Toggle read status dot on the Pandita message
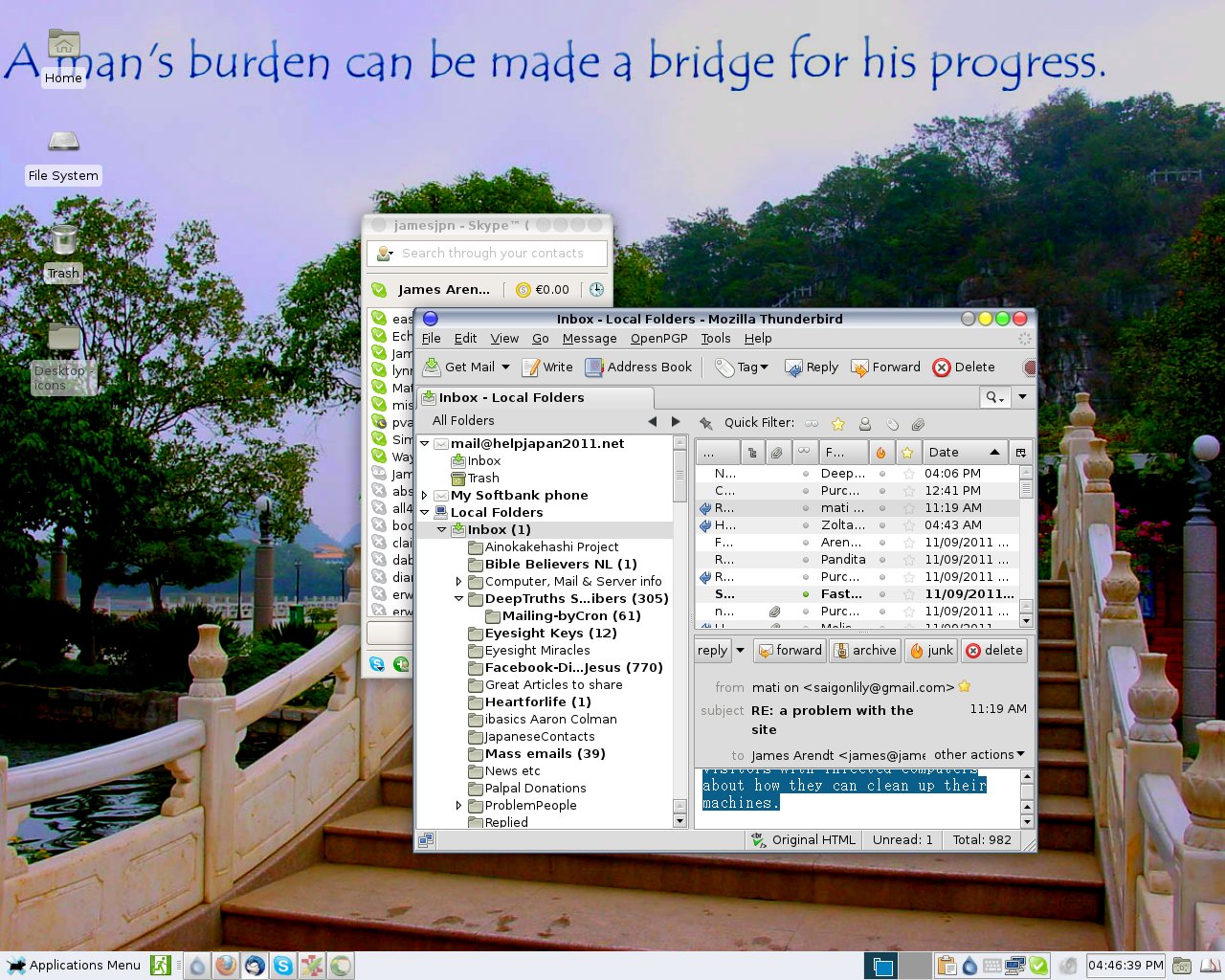 [806, 560]
